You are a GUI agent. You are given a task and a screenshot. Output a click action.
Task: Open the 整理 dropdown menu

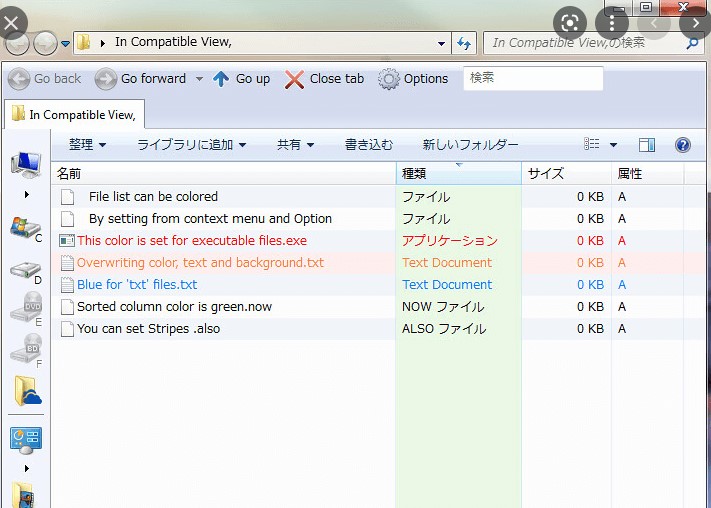[88, 145]
